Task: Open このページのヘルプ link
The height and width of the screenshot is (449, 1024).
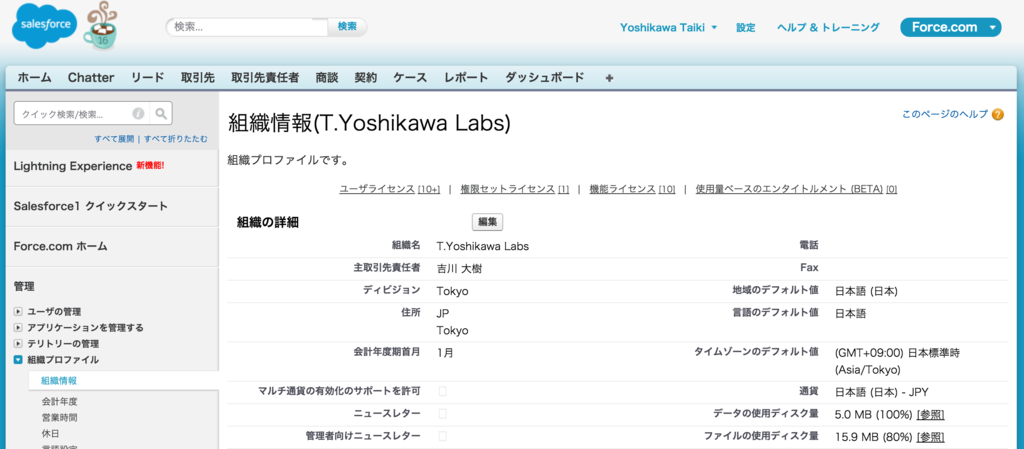Action: point(945,114)
